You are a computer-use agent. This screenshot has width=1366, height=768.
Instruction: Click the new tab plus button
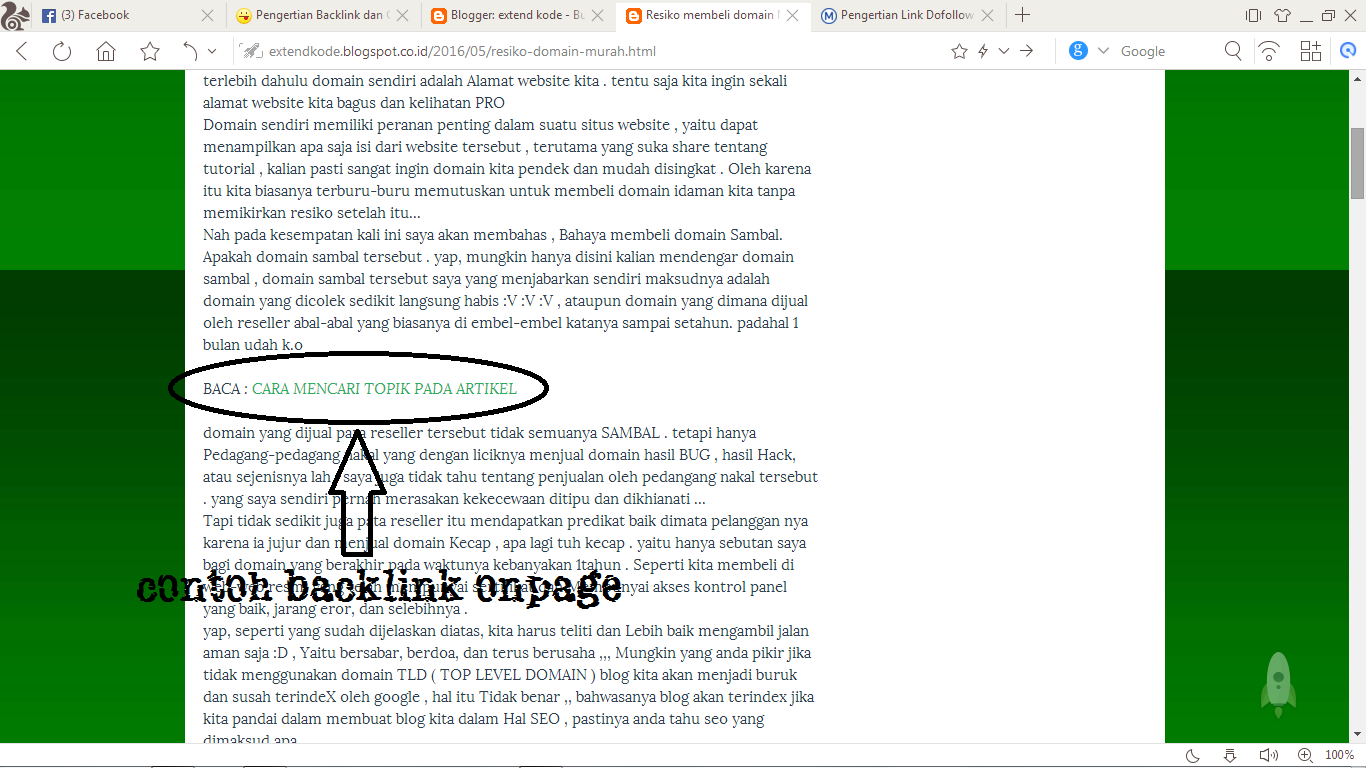pos(1022,14)
